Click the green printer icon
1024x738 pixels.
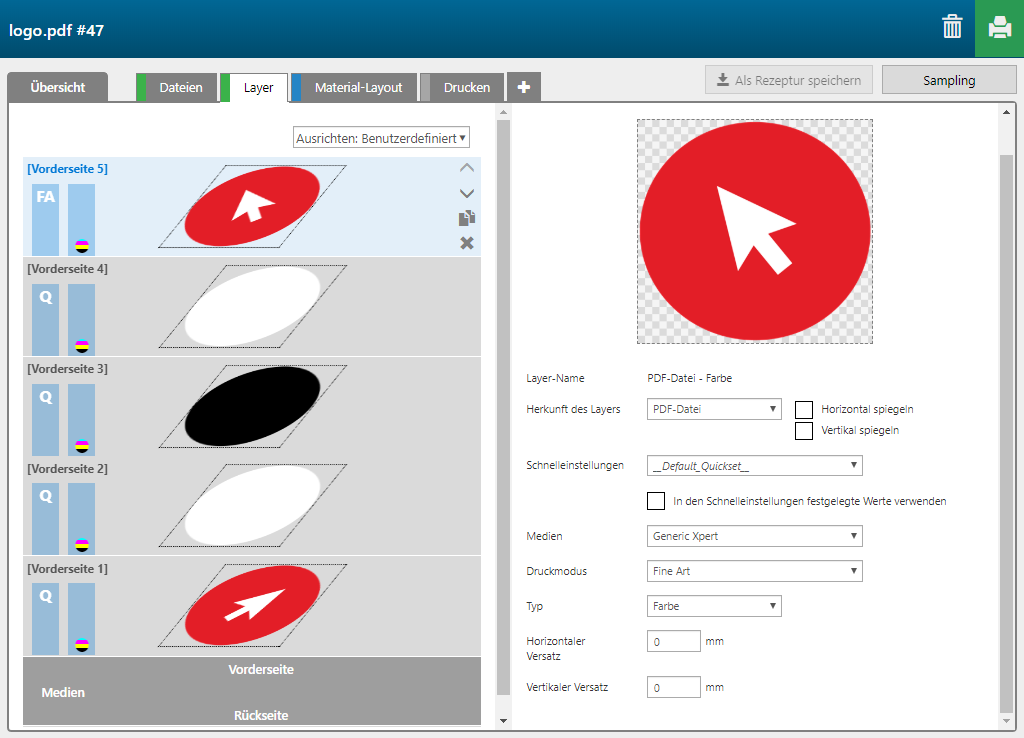999,28
